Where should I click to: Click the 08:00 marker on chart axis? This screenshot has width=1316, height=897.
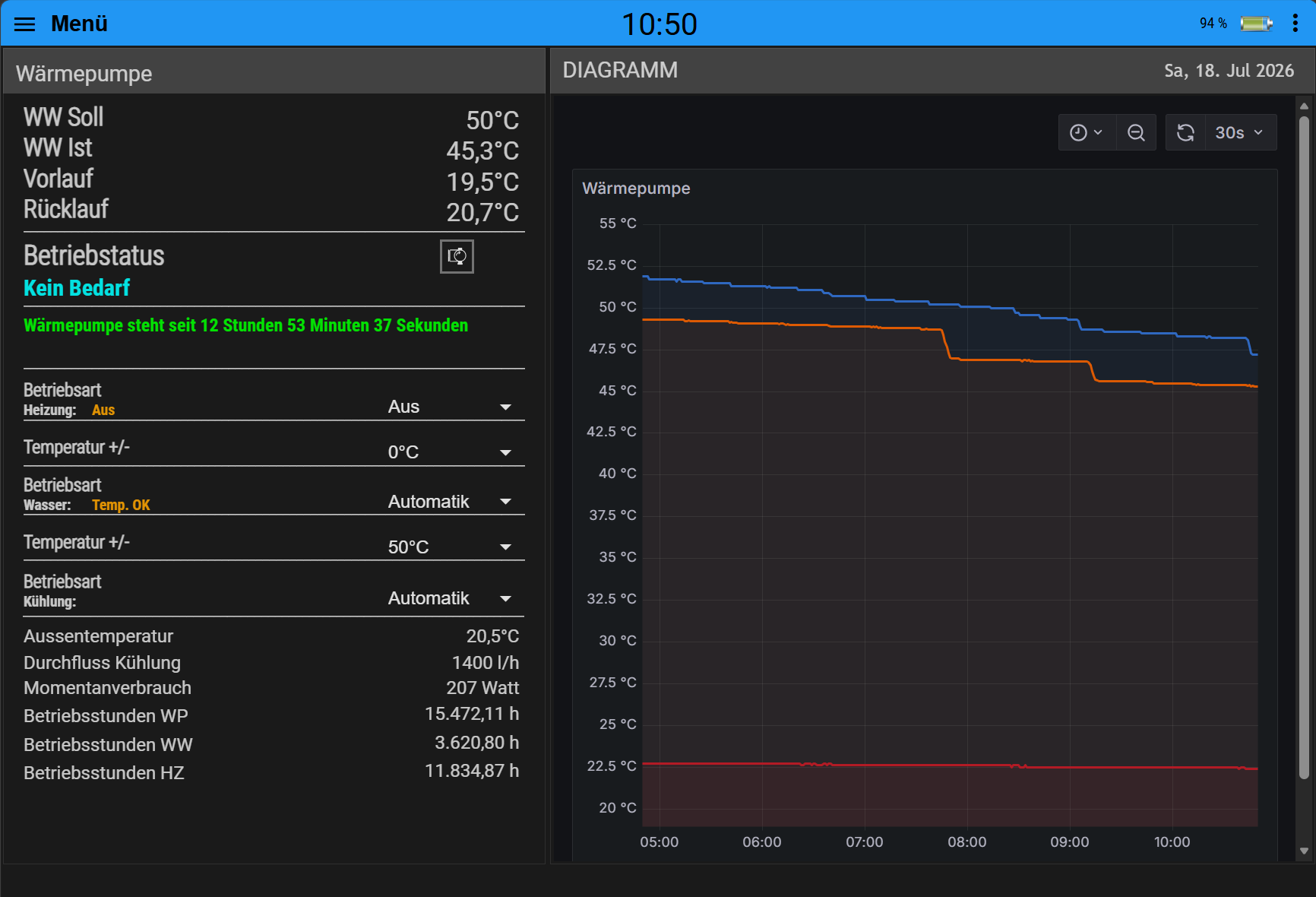point(966,842)
